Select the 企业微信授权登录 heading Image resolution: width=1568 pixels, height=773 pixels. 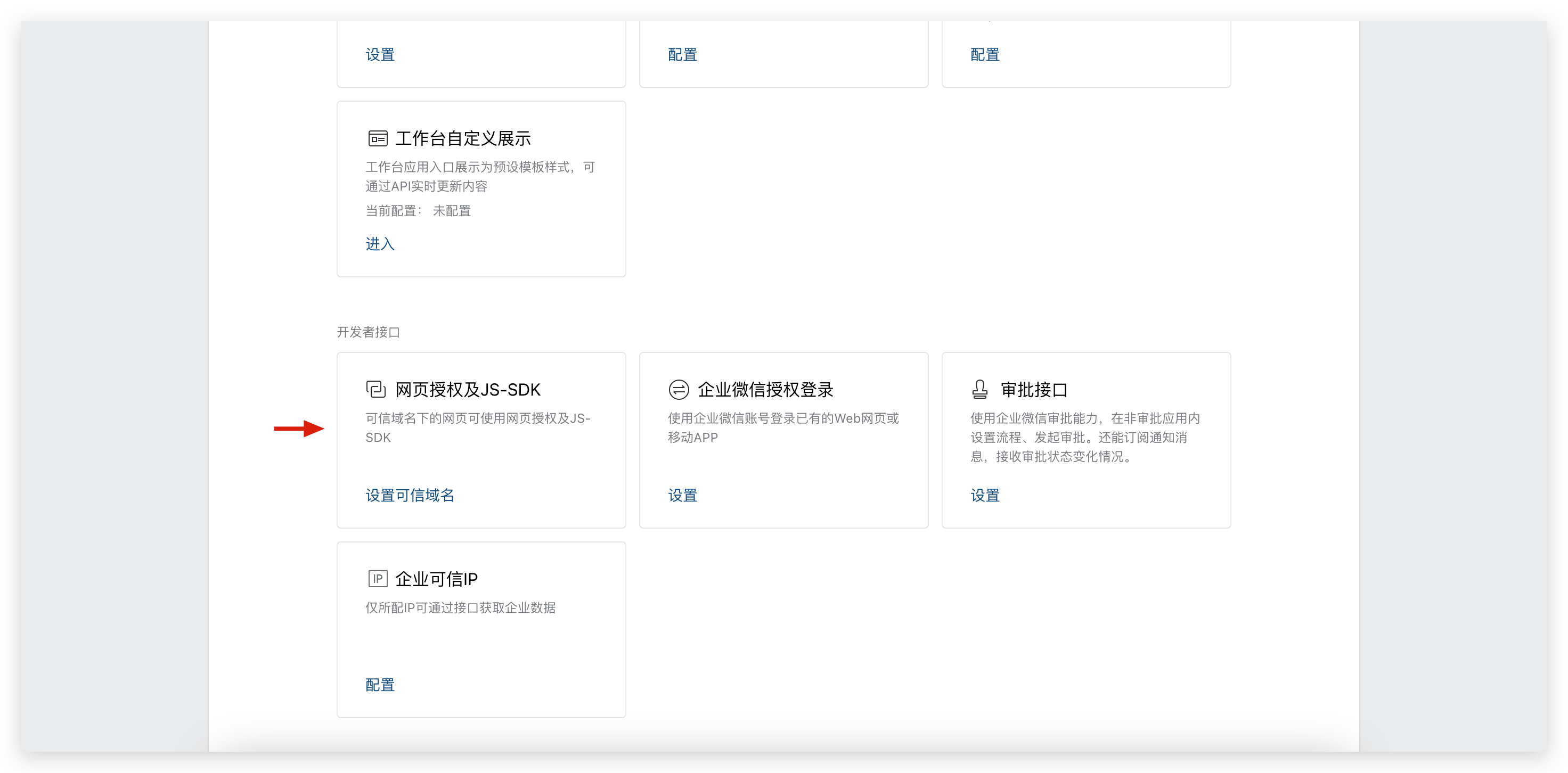765,390
